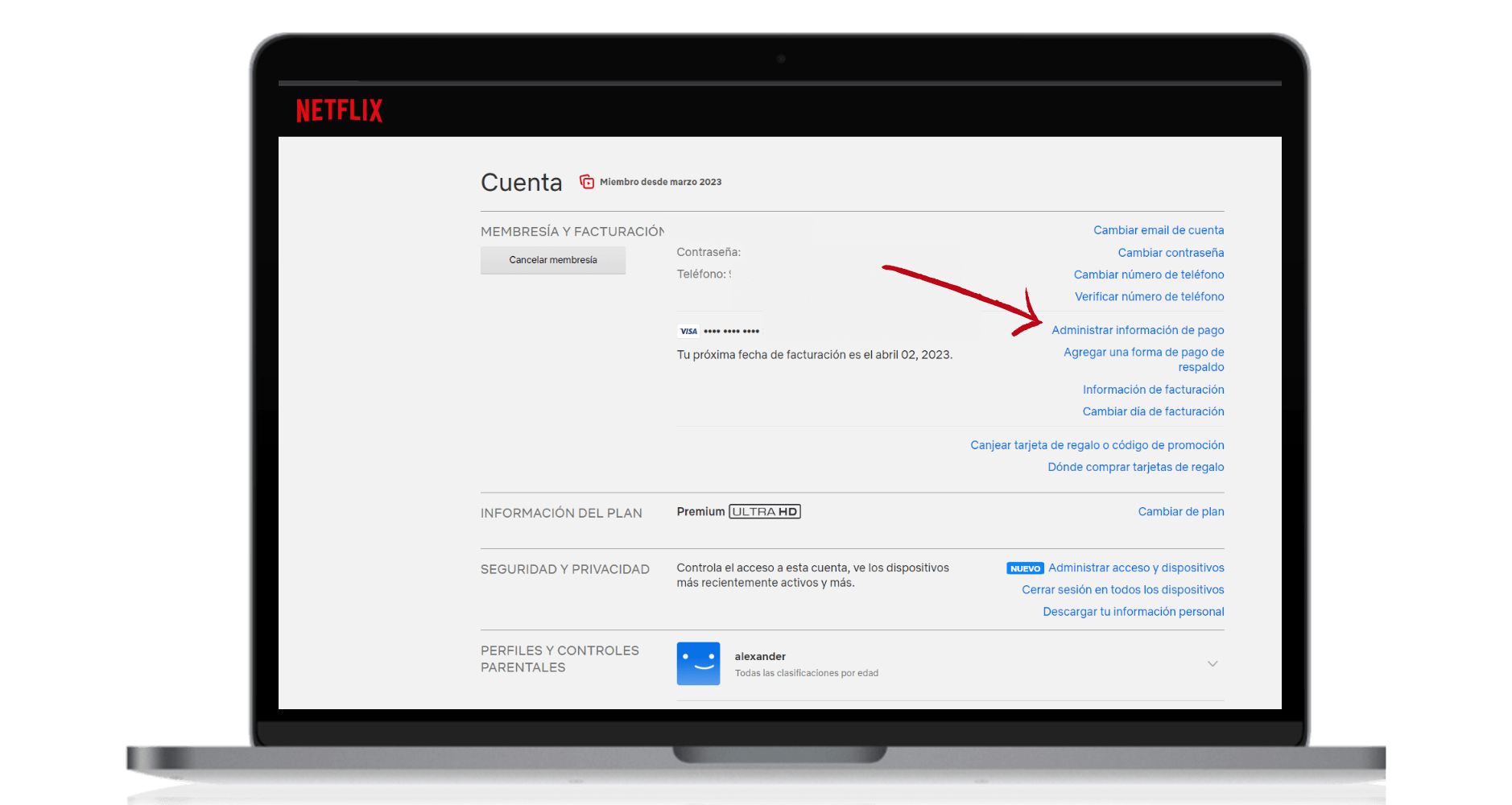Click Información de facturación
Viewport: 1512px width, 805px height.
(x=1153, y=389)
